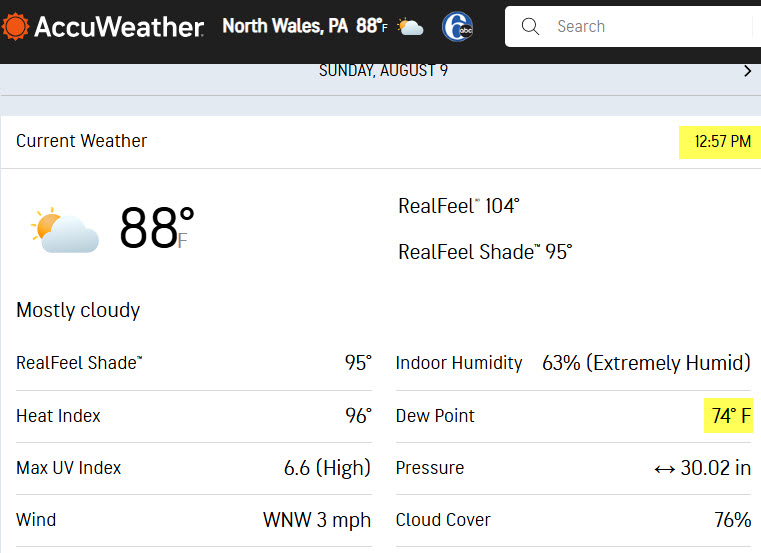Select the large 88°F temperature reading
Image resolution: width=761 pixels, height=553 pixels.
[157, 228]
